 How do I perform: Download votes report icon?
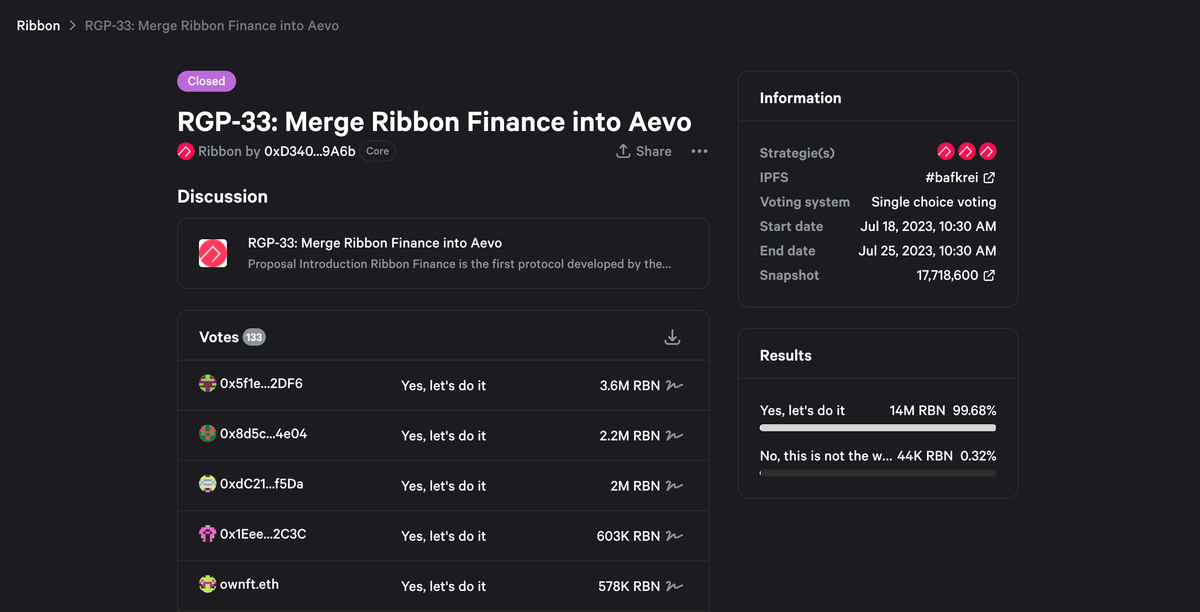tap(672, 337)
